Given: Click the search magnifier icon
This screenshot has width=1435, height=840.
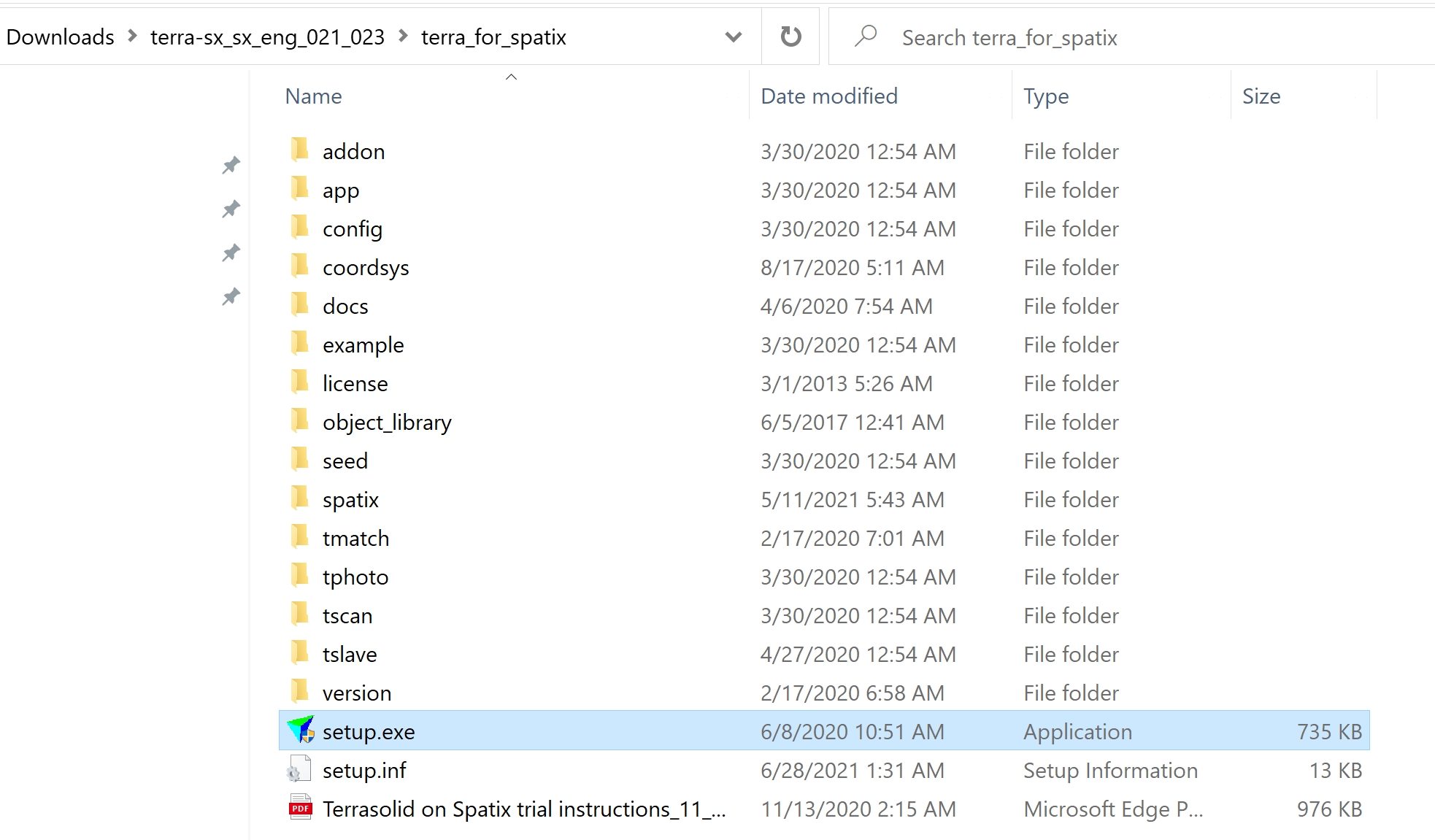Looking at the screenshot, I should (866, 36).
